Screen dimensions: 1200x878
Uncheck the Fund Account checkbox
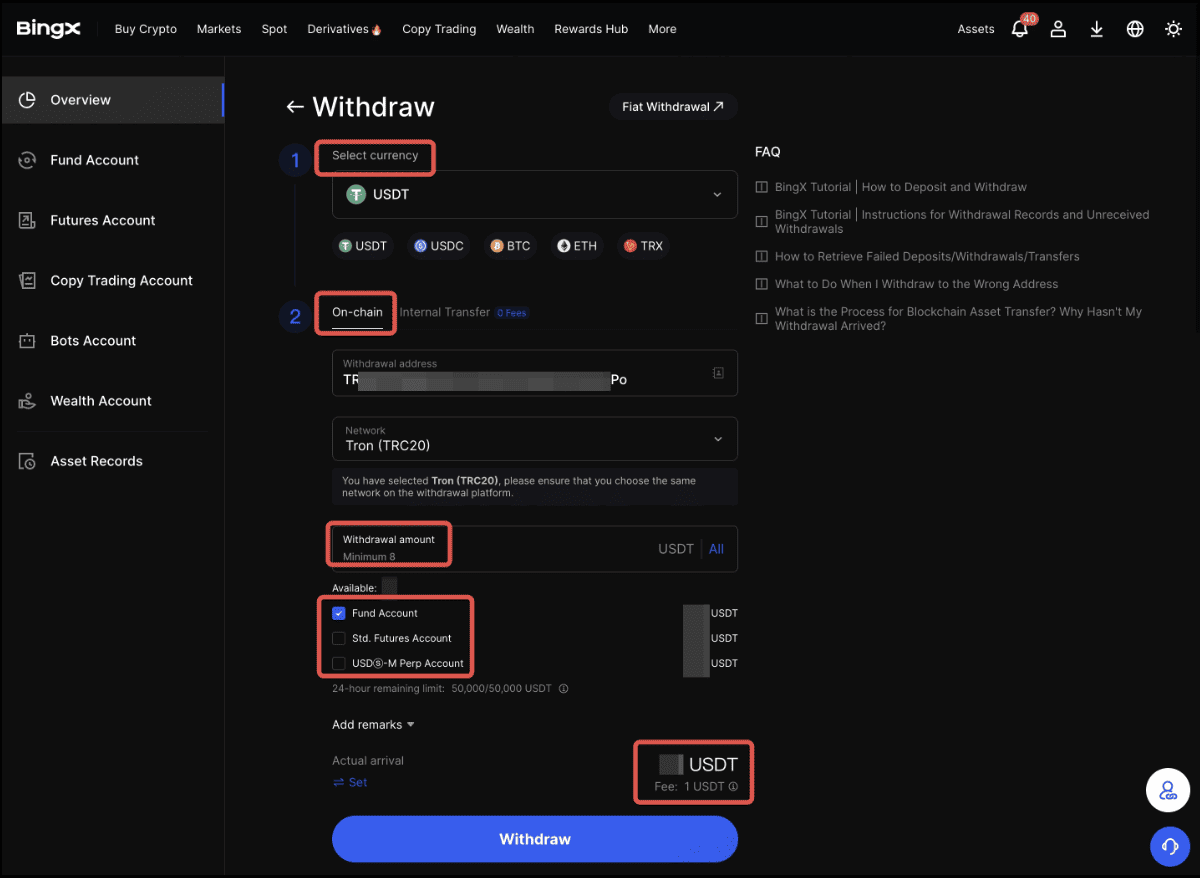[x=339, y=613]
